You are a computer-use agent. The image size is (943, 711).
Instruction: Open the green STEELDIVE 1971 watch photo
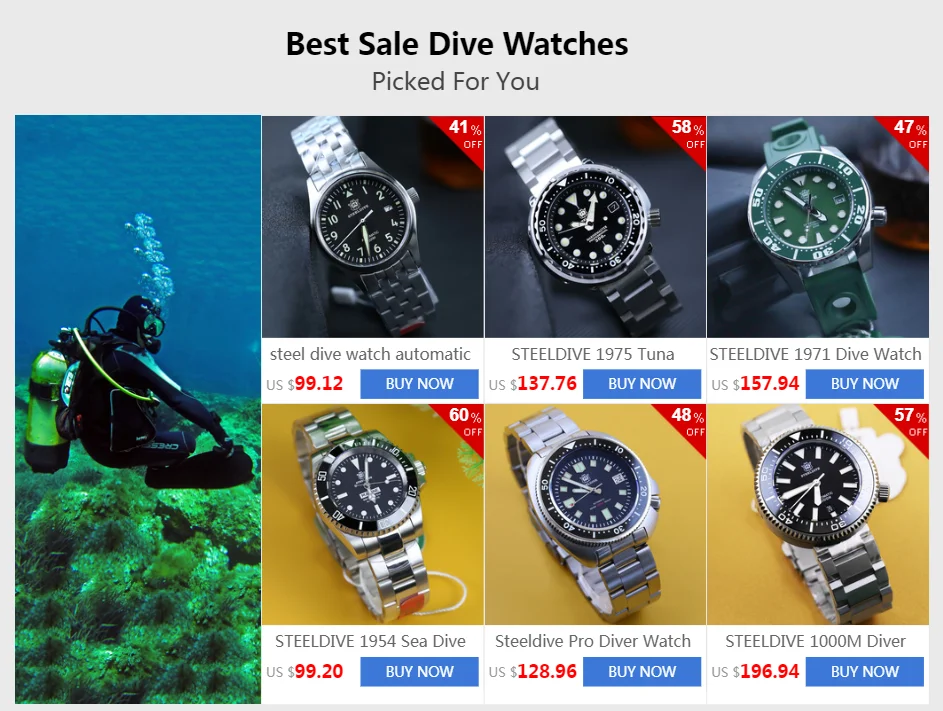pos(818,227)
